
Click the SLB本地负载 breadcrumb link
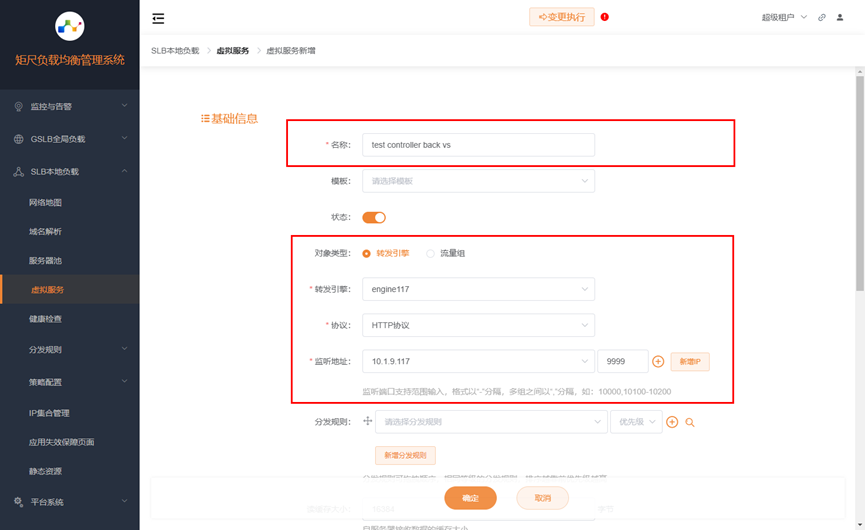[x=175, y=51]
